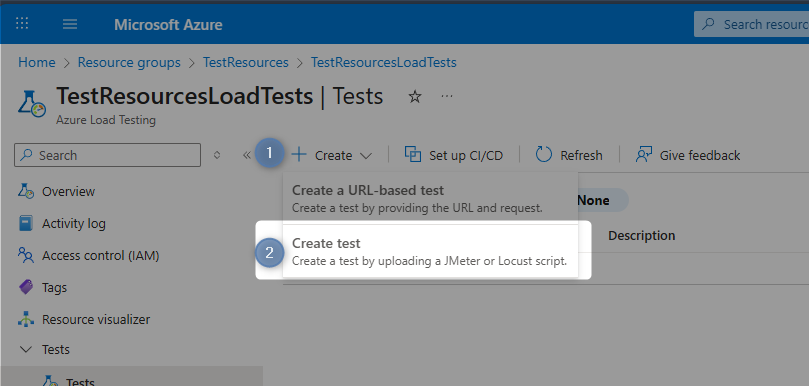Click the circular Refresh icon

coord(544,154)
